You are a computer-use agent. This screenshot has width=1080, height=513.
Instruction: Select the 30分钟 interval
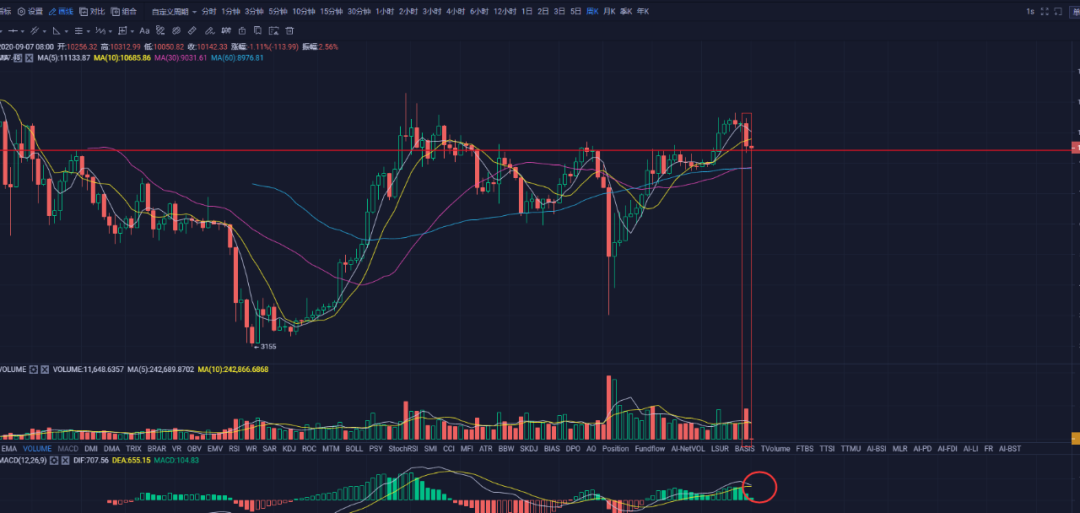tap(359, 11)
